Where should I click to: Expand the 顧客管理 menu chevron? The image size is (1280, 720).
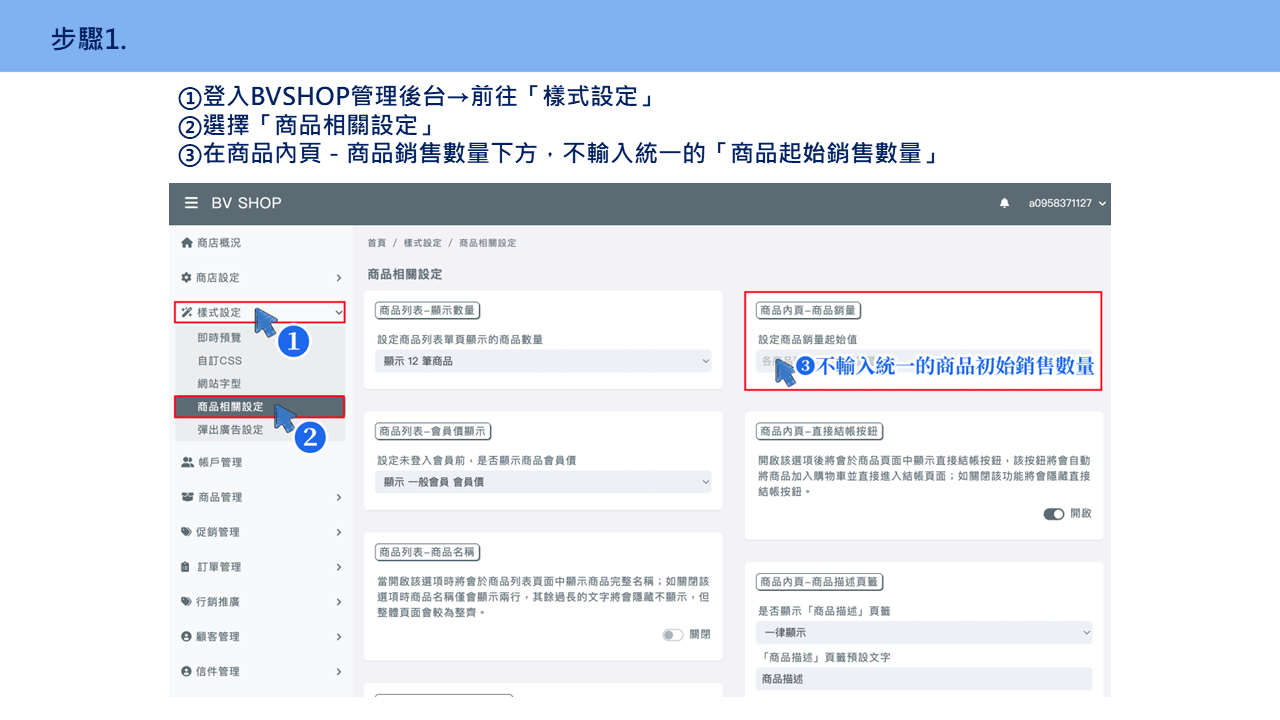tap(339, 637)
